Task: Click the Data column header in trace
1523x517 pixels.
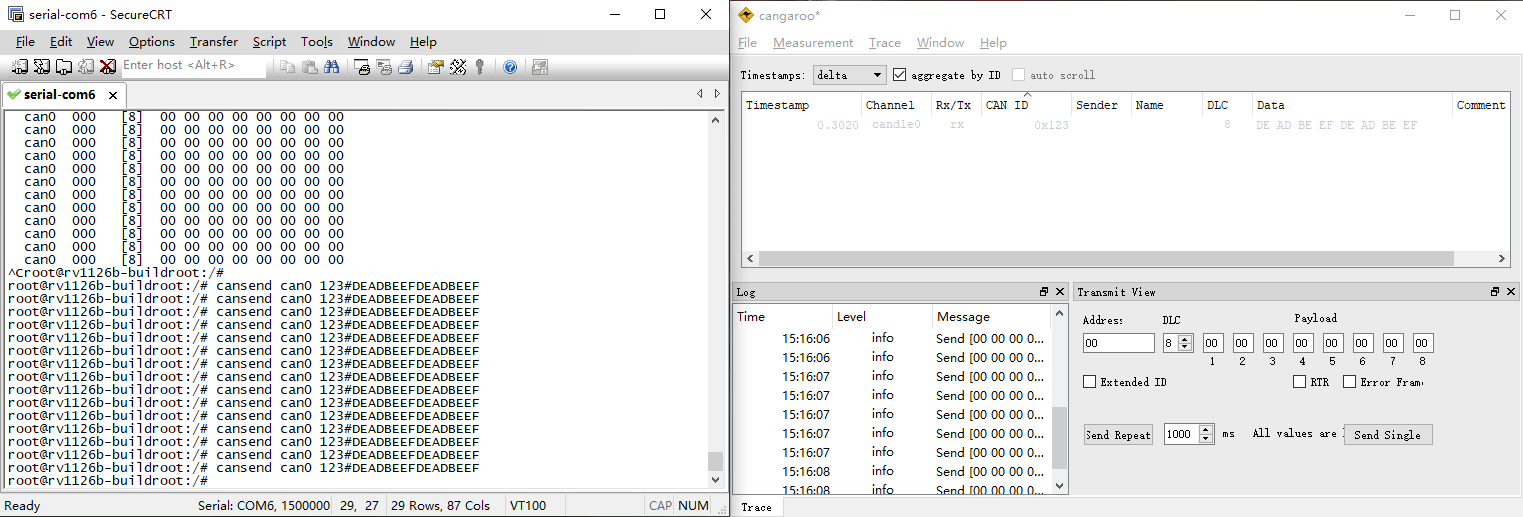Action: click(x=1352, y=105)
